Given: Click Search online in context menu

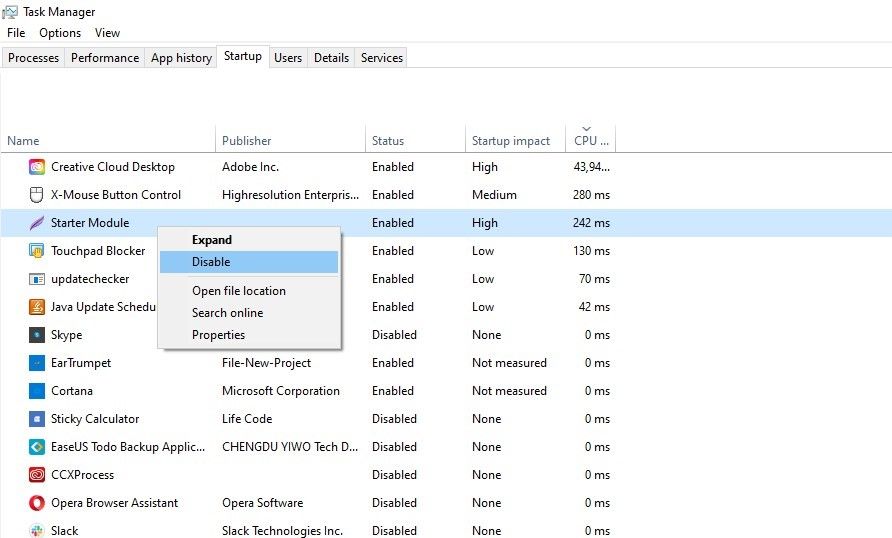Looking at the screenshot, I should pos(228,313).
